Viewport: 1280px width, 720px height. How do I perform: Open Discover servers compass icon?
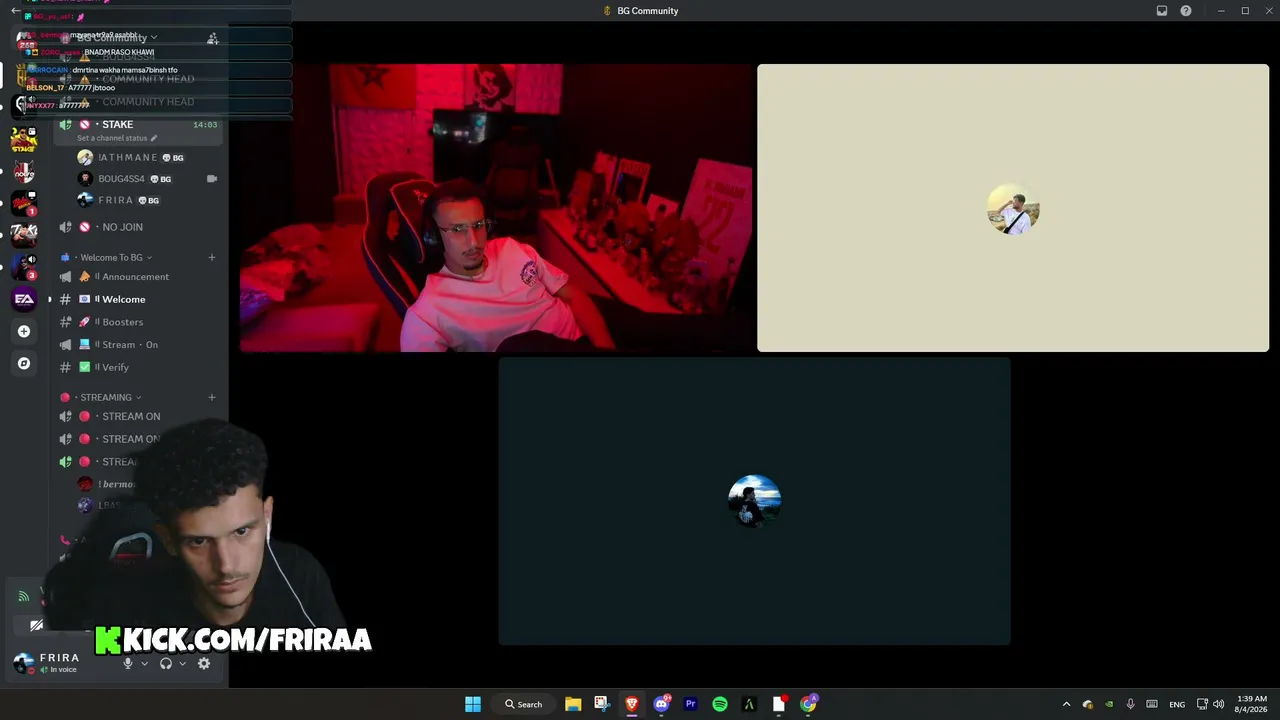(24, 363)
